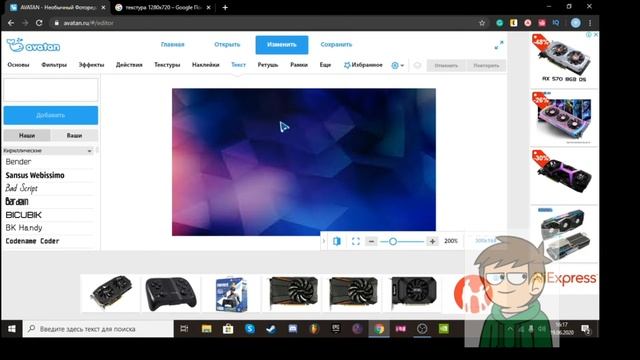Open Рамки menu
This screenshot has width=640, height=360.
(299, 65)
